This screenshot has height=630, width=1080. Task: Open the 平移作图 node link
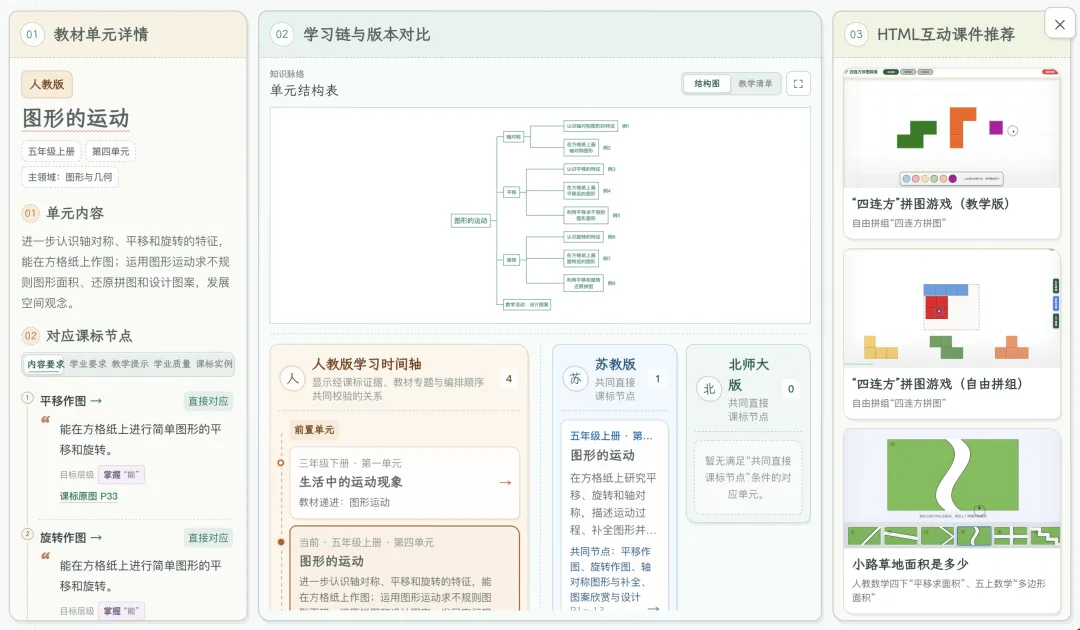pyautogui.click(x=70, y=401)
